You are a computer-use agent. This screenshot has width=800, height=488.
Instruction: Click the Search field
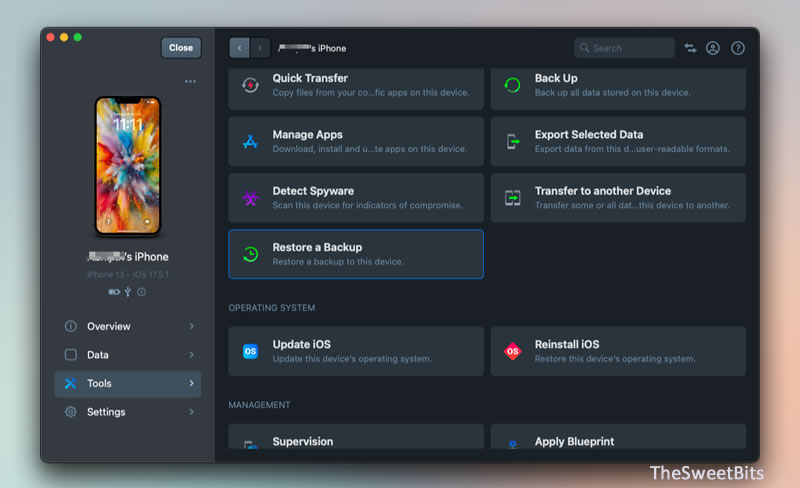coord(624,48)
